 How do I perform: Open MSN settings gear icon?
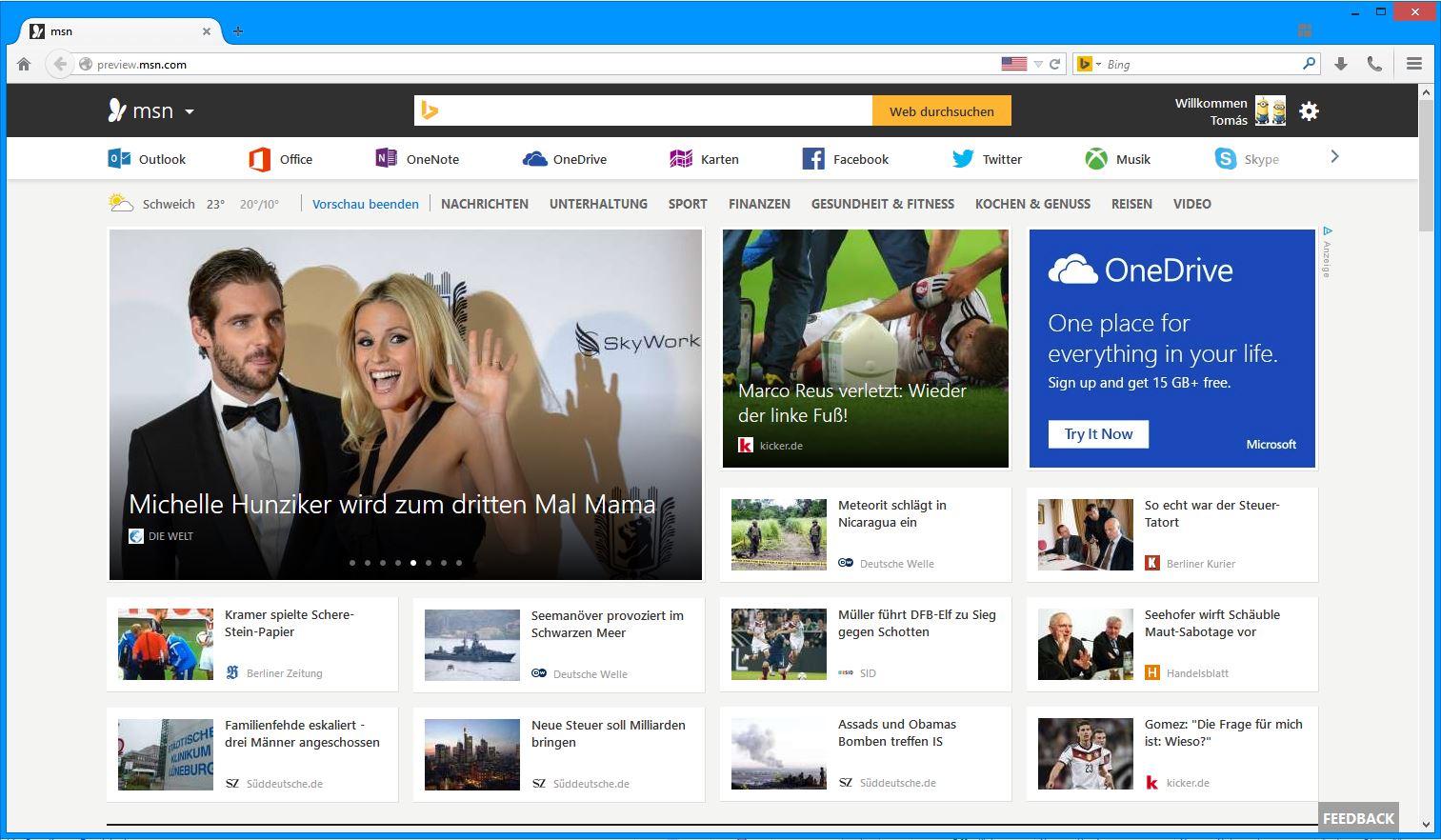pyautogui.click(x=1310, y=111)
